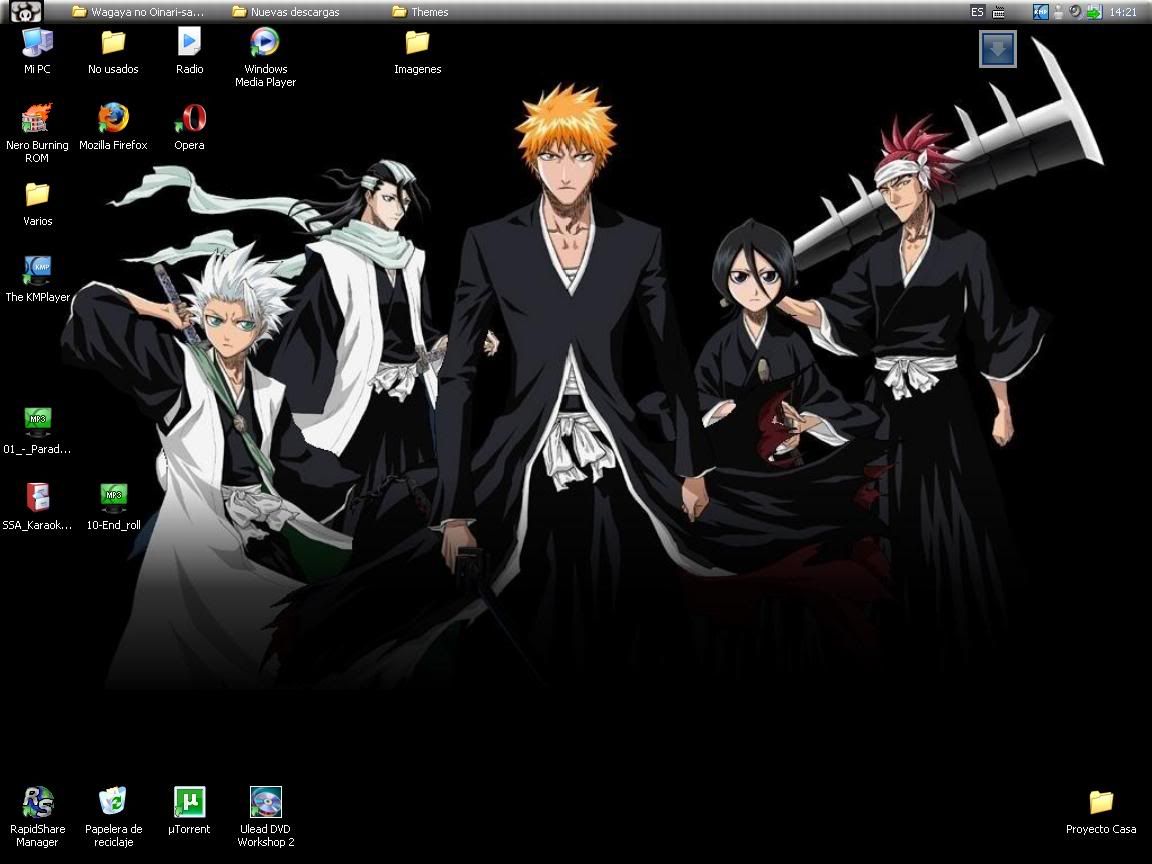Screen dimensions: 1152x864
Task: Select the 01_-_Parad... MP3 file
Action: pyautogui.click(x=37, y=431)
